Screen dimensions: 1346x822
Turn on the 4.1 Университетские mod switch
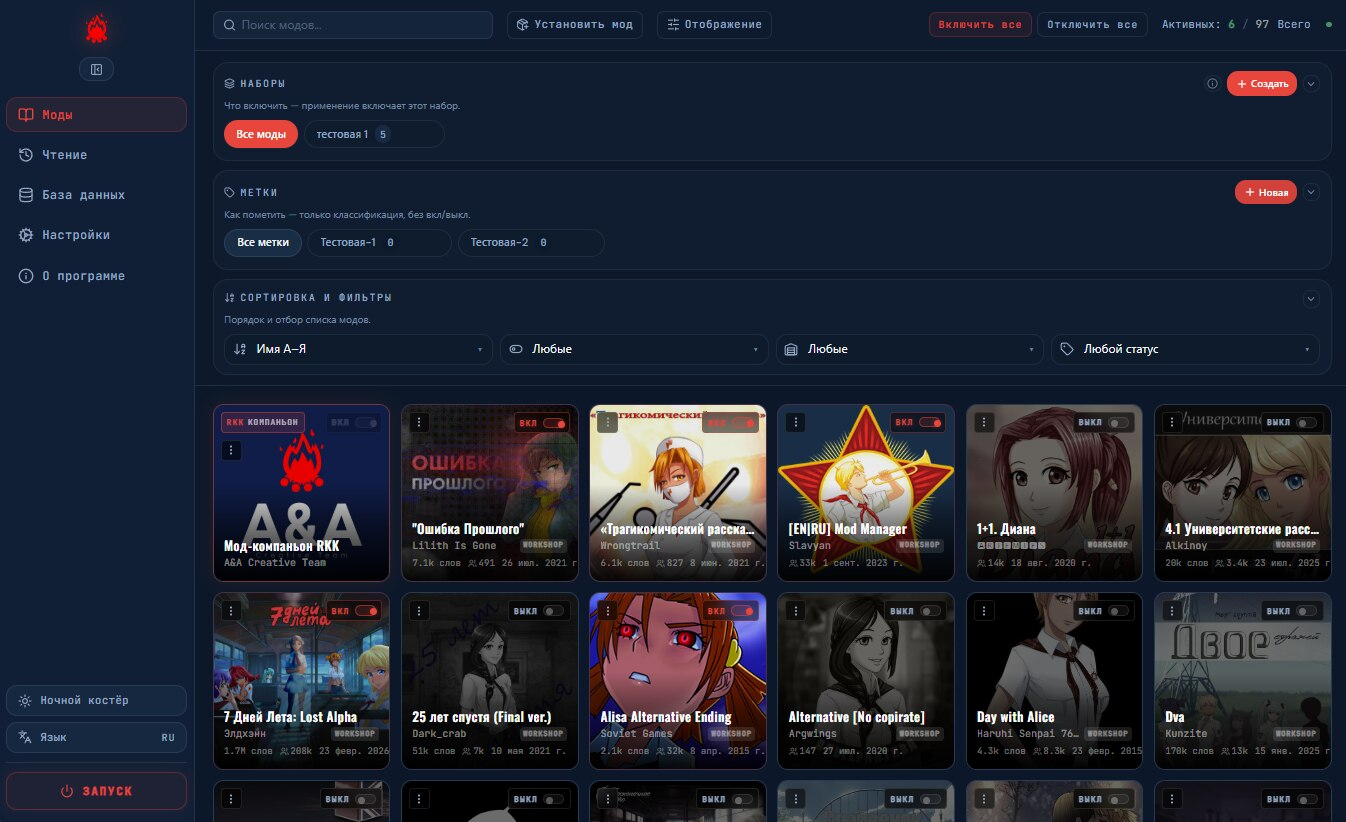pyautogui.click(x=1307, y=423)
